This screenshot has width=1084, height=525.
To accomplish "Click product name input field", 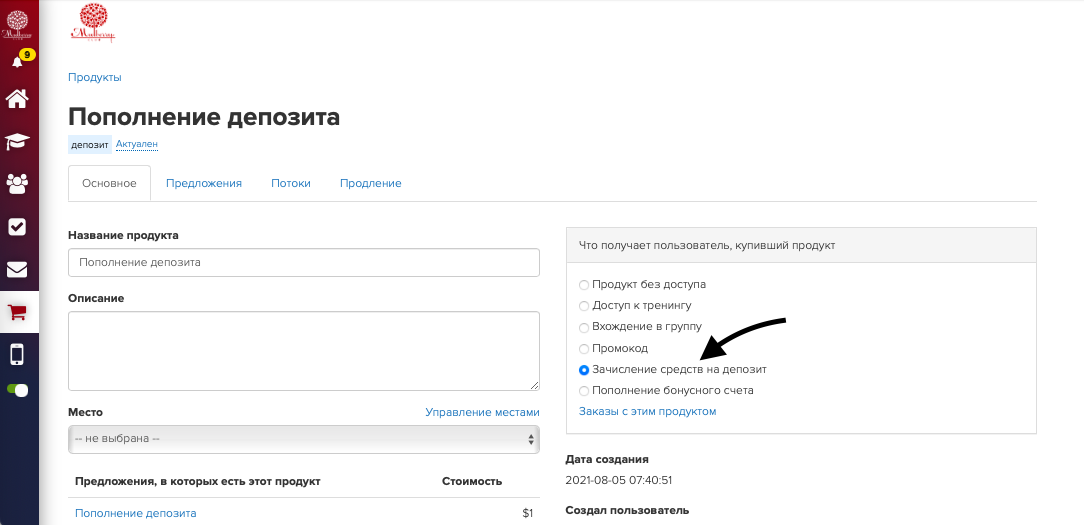I will tap(303, 263).
